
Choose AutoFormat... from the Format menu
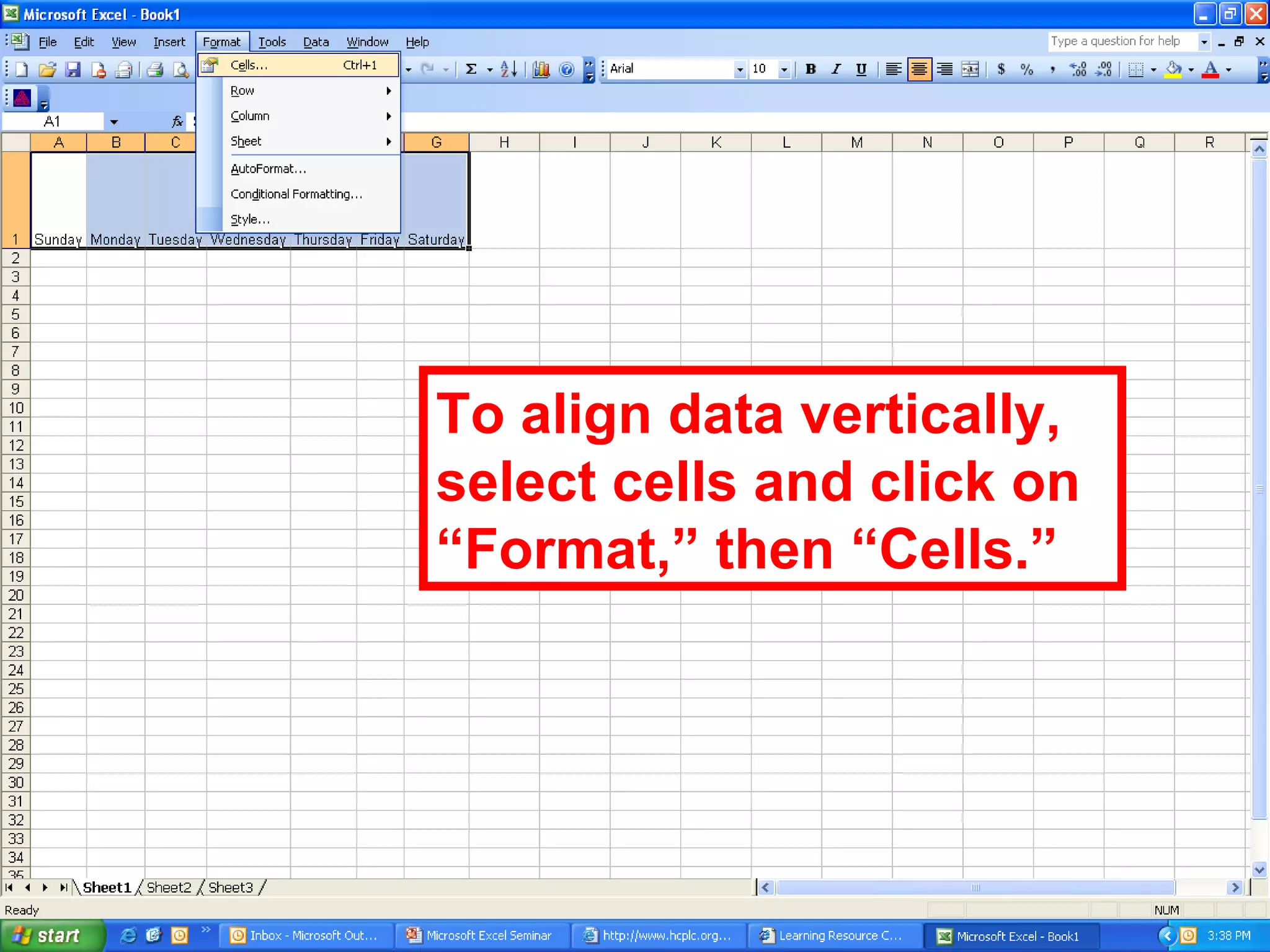(x=298, y=169)
